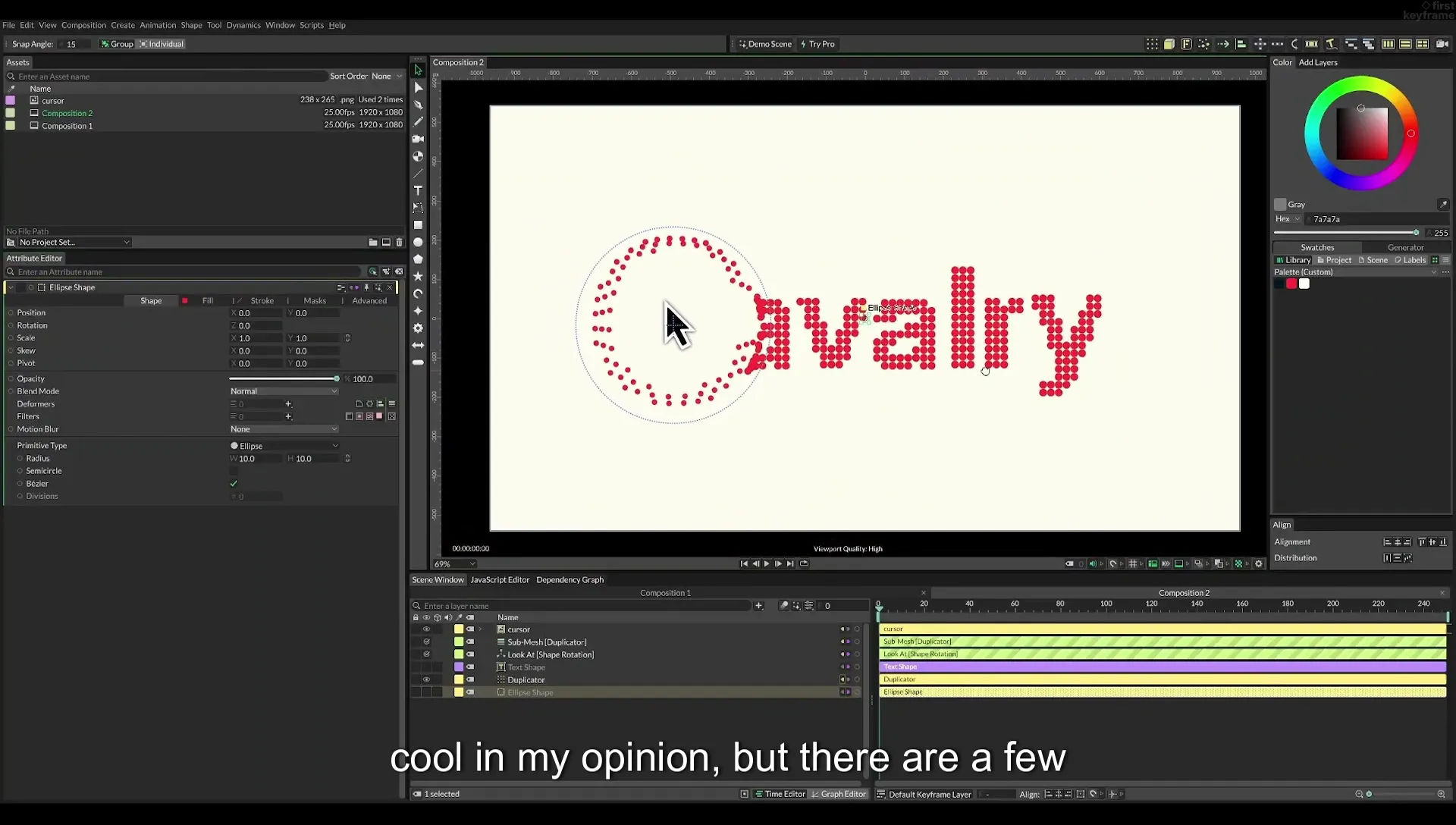Select the Star shape tool
Screen dimensions: 1456x825
click(418, 277)
